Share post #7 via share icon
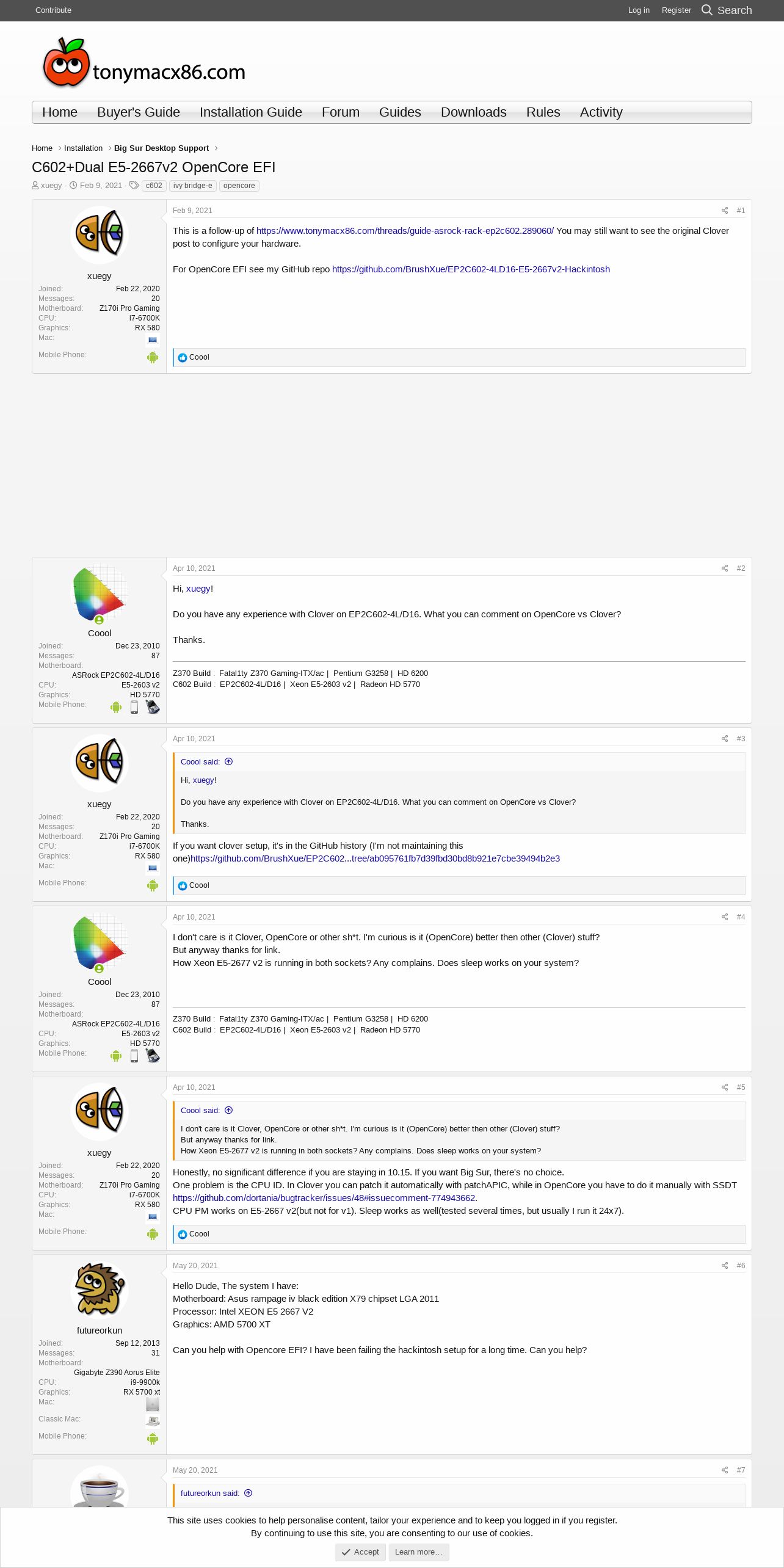The height and width of the screenshot is (1568, 784). [x=725, y=1470]
